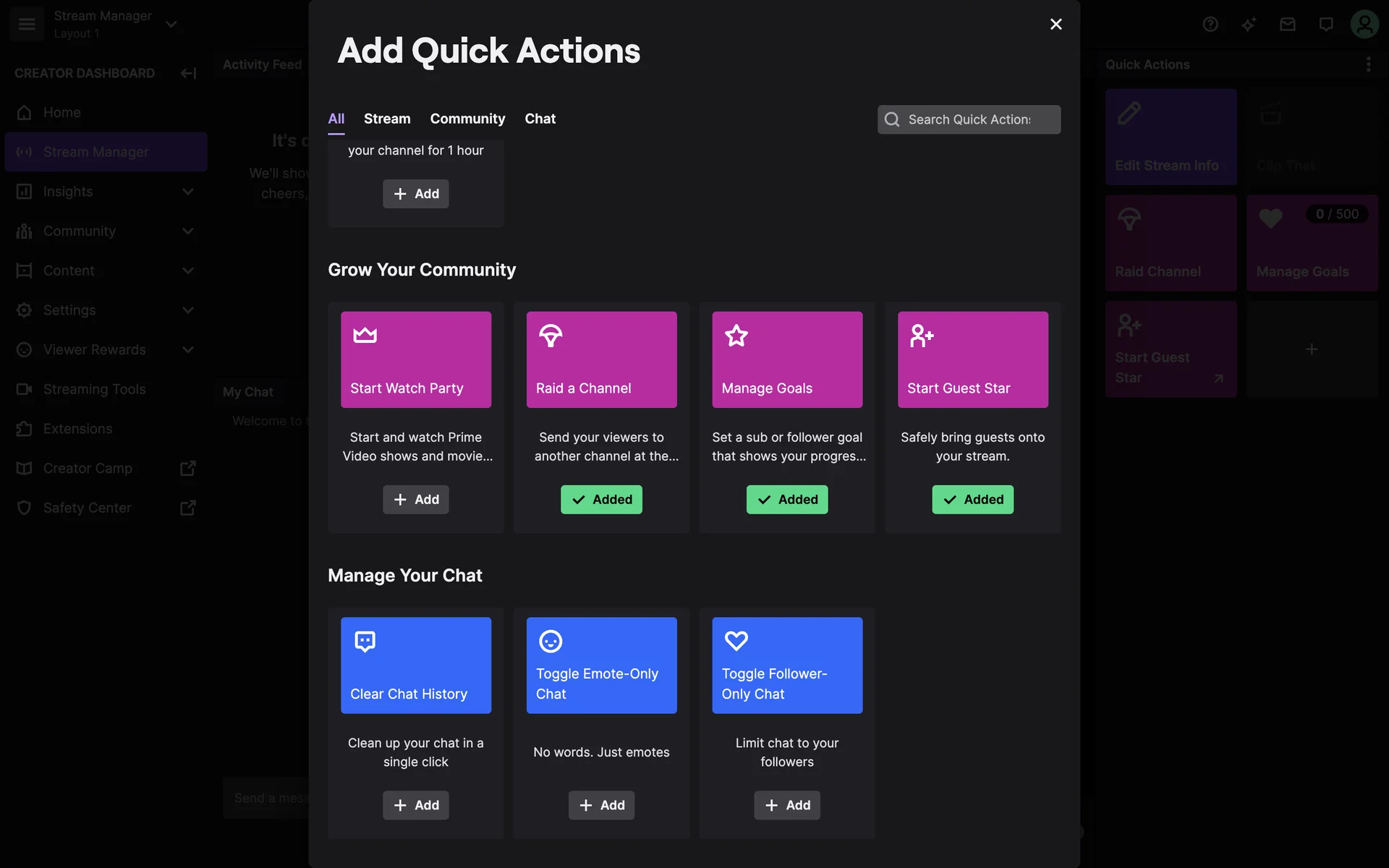The image size is (1389, 868).
Task: Close the Add Quick Actions dialog
Action: 1055,25
